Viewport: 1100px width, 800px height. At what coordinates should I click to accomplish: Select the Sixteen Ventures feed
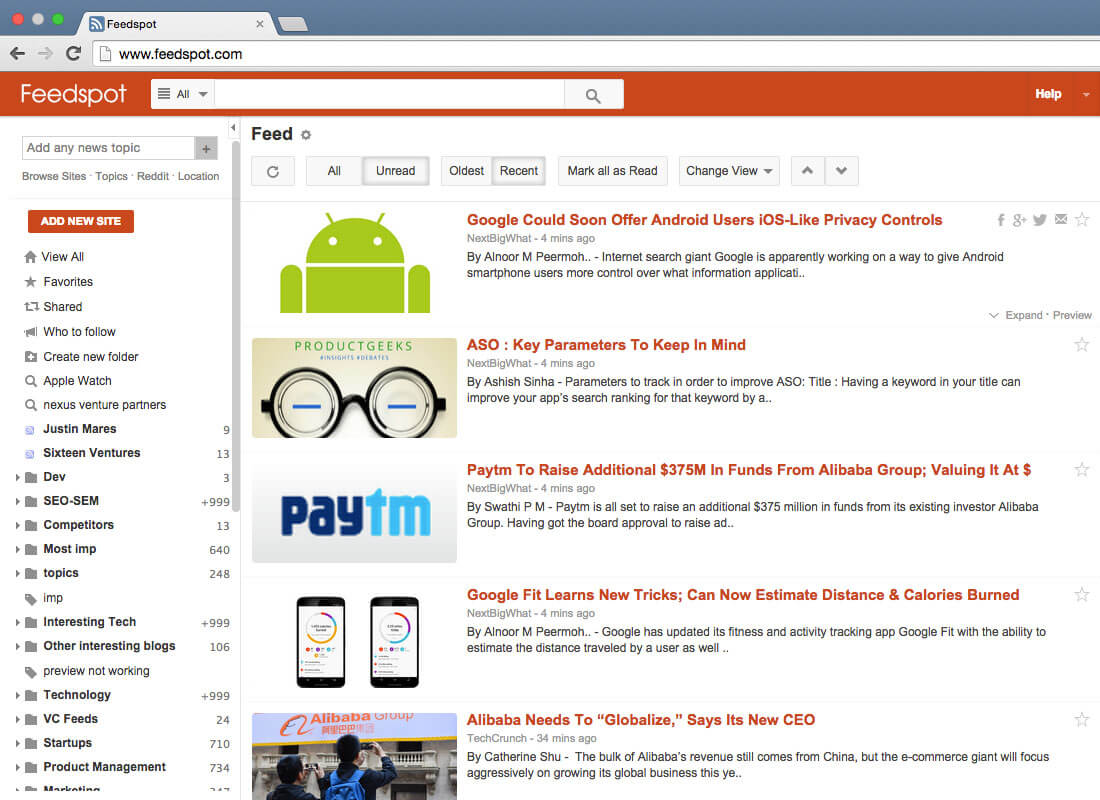point(92,453)
